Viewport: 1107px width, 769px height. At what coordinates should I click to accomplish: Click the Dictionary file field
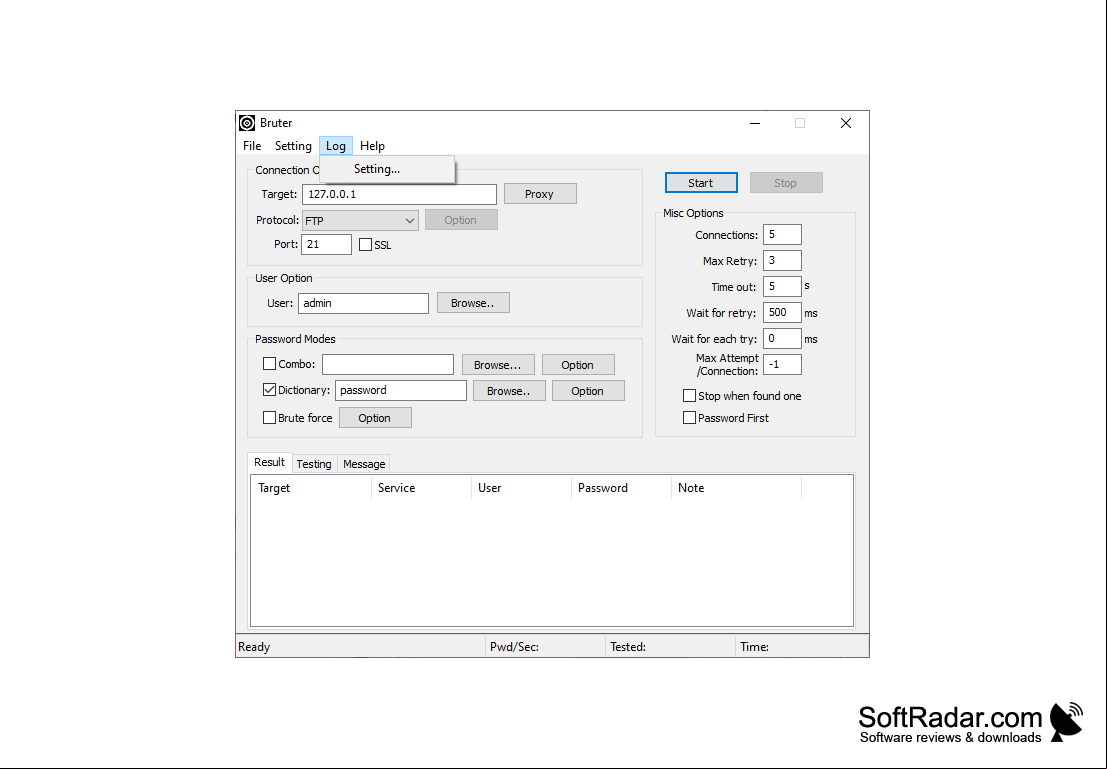pyautogui.click(x=400, y=391)
